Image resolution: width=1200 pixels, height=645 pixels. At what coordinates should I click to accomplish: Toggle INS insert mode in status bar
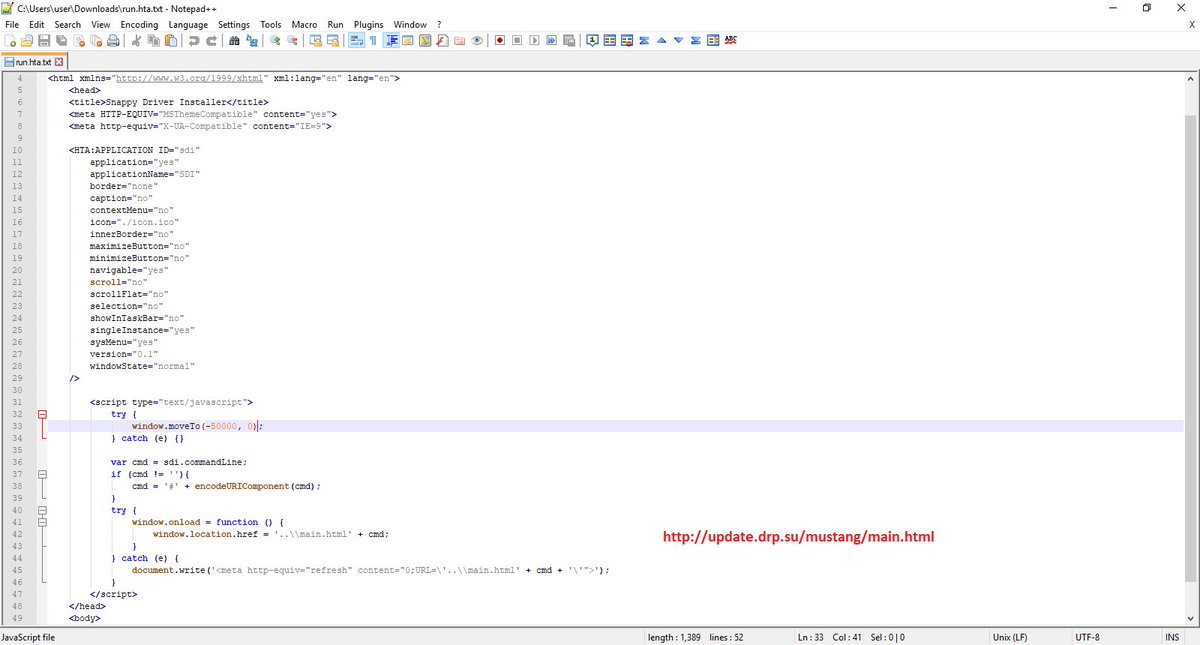[1171, 637]
